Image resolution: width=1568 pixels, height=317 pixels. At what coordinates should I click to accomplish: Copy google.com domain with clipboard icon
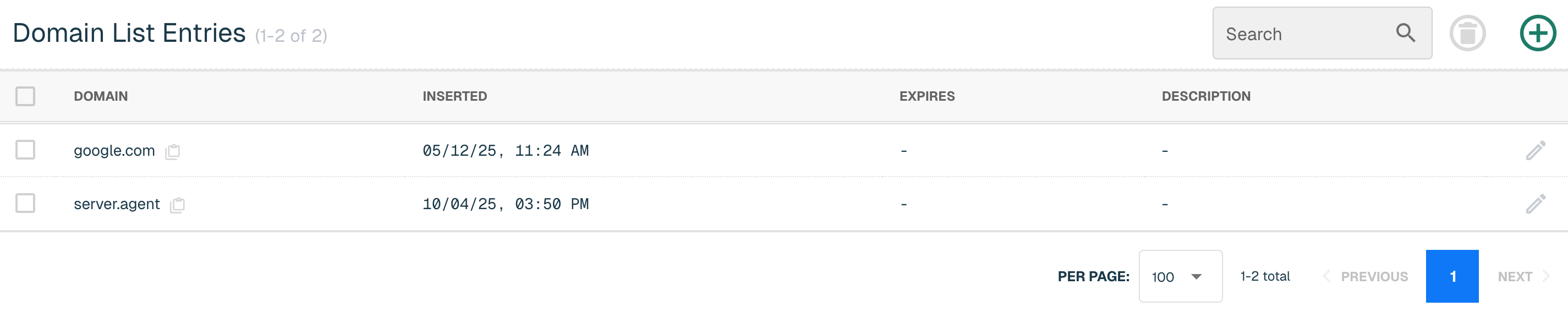pos(173,151)
